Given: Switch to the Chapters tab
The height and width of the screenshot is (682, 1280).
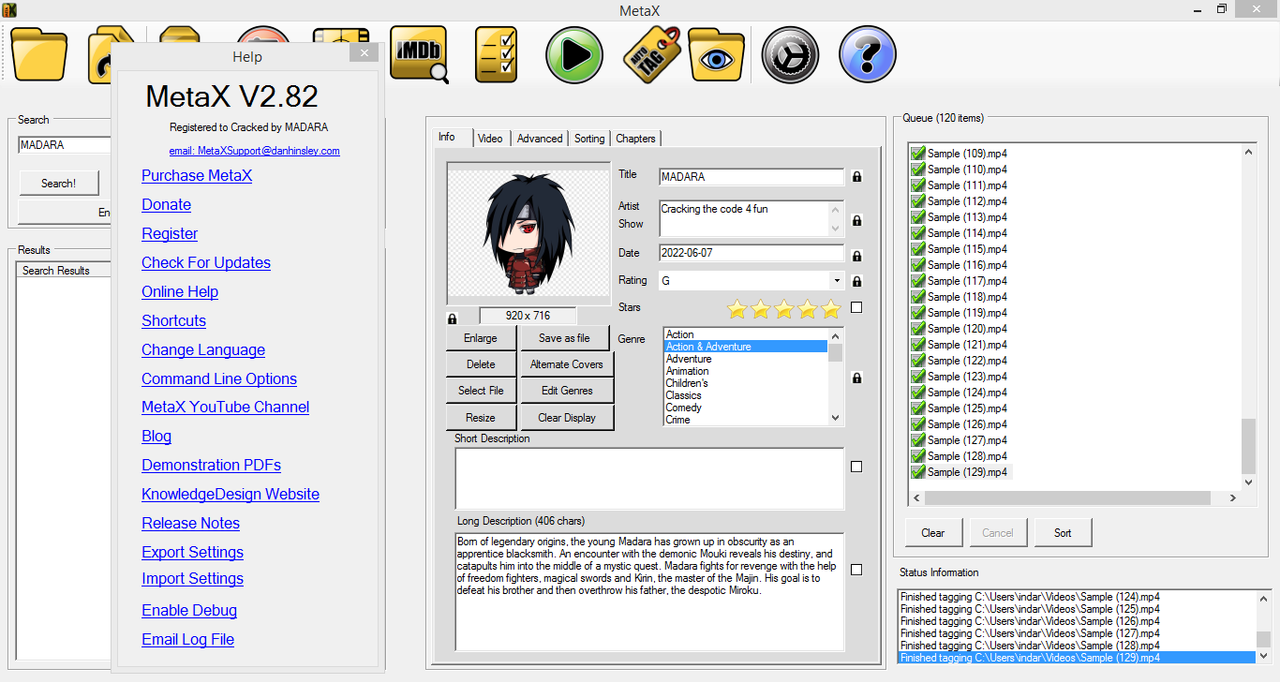Looking at the screenshot, I should 636,138.
